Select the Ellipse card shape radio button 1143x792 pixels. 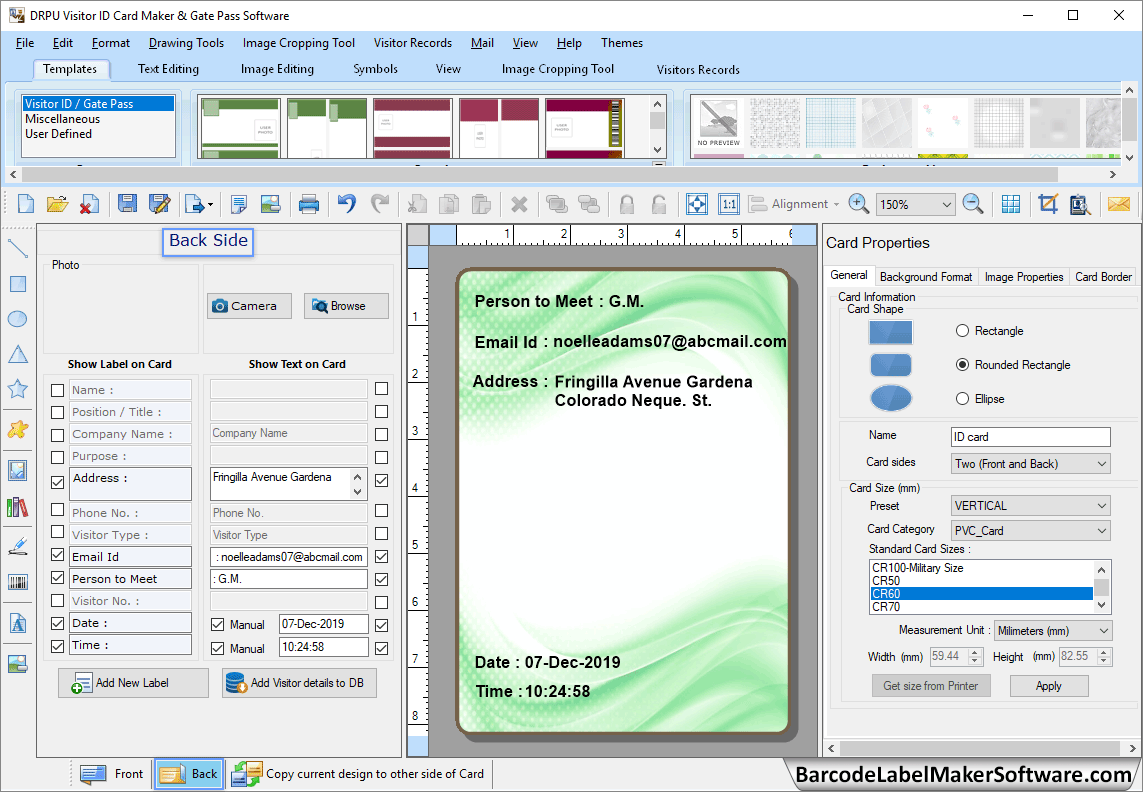962,398
